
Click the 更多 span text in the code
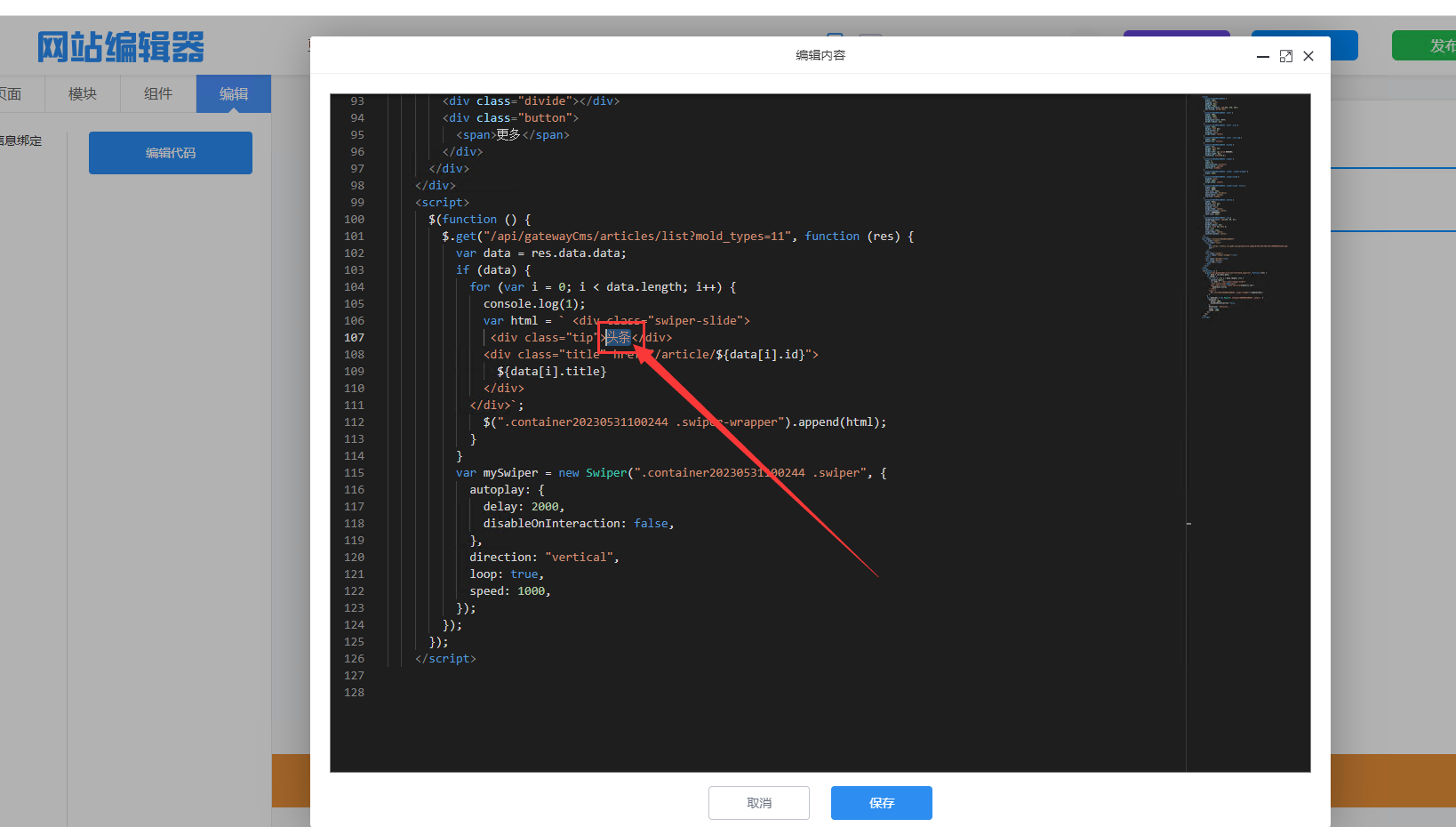tap(508, 135)
